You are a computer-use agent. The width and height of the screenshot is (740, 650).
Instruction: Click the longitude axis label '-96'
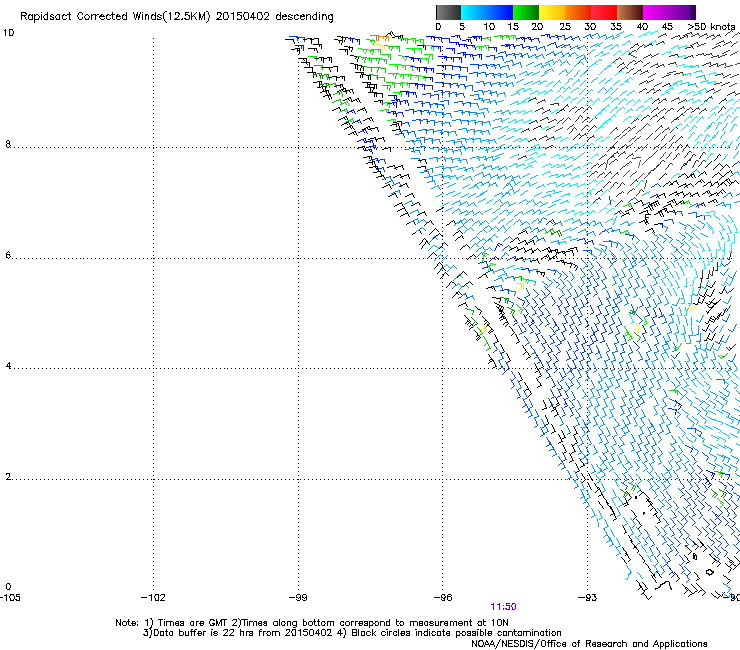(x=443, y=598)
